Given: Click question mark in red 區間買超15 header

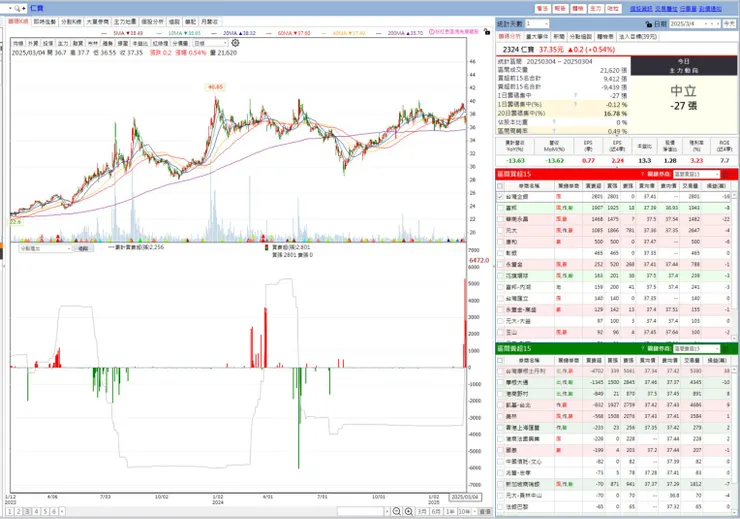Looking at the screenshot, I should (x=642, y=174).
